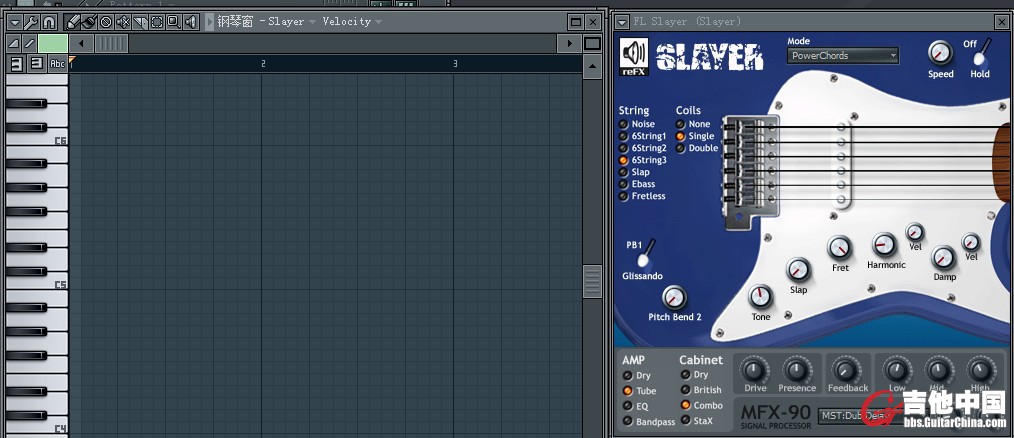
Task: Select EQ amp option
Action: pos(627,406)
